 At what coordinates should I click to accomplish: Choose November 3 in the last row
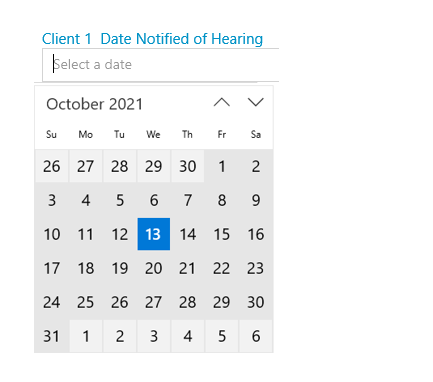pyautogui.click(x=154, y=336)
